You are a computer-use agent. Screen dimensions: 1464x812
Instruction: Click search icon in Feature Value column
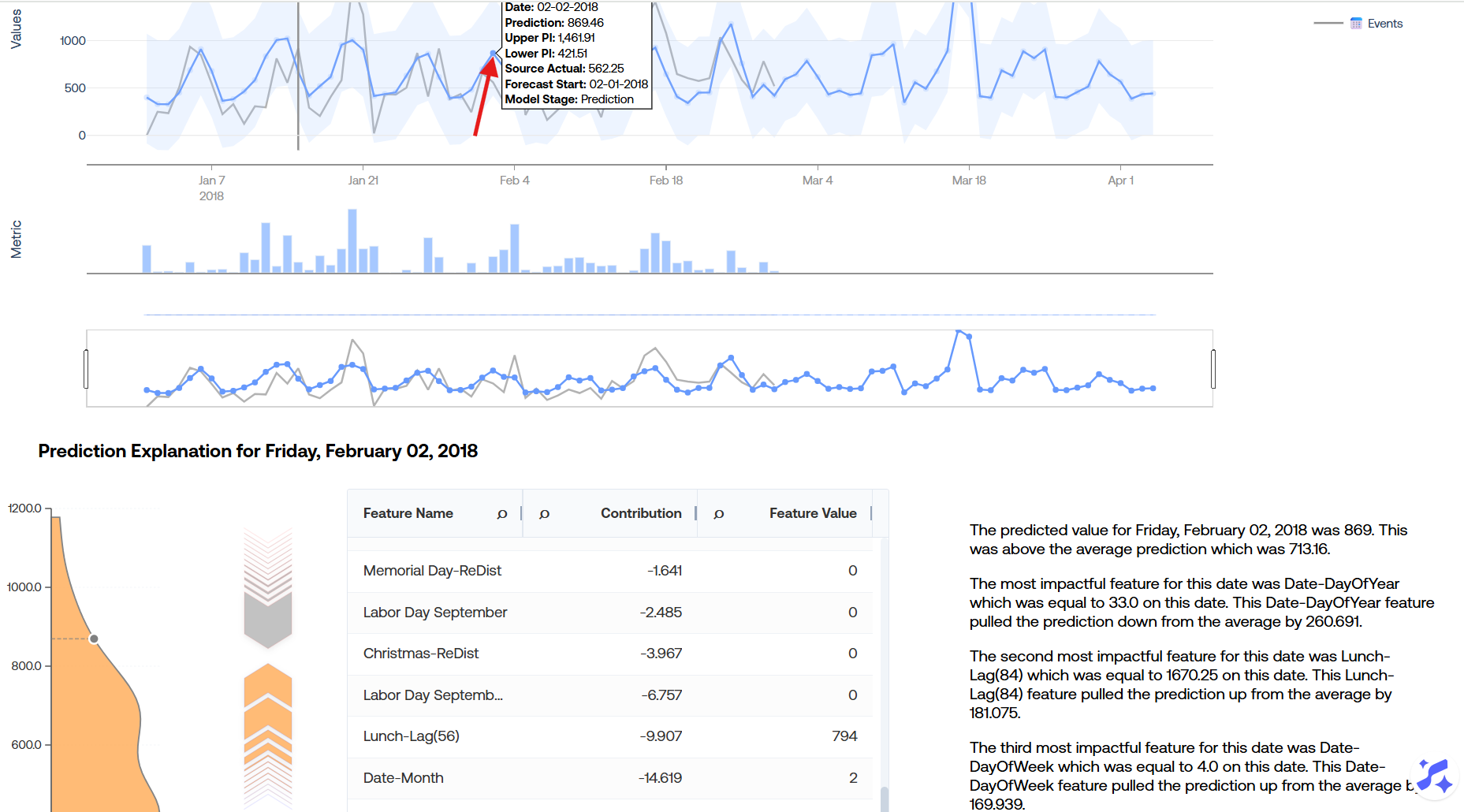click(x=718, y=514)
